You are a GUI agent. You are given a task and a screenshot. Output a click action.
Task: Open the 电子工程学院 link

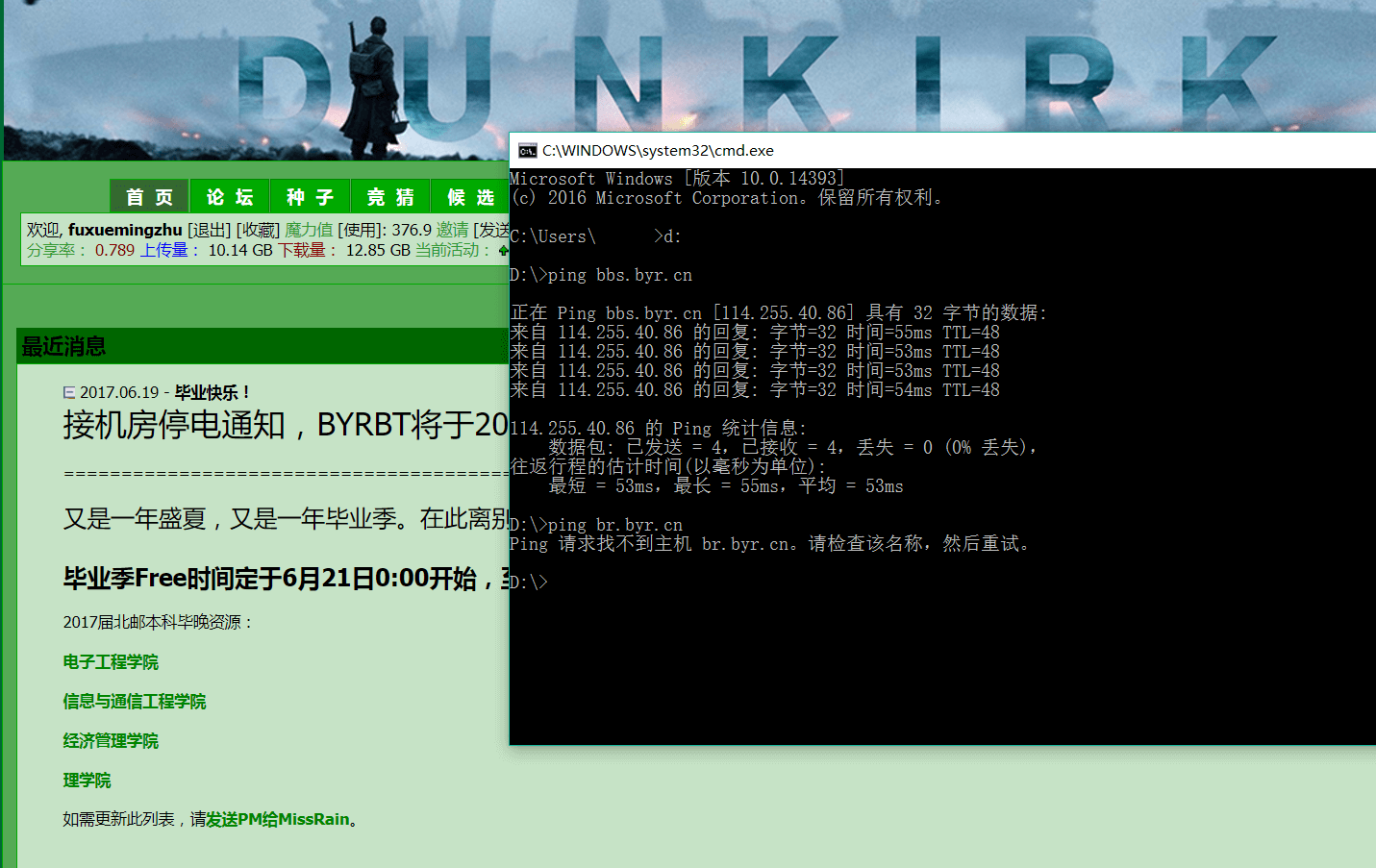click(111, 662)
